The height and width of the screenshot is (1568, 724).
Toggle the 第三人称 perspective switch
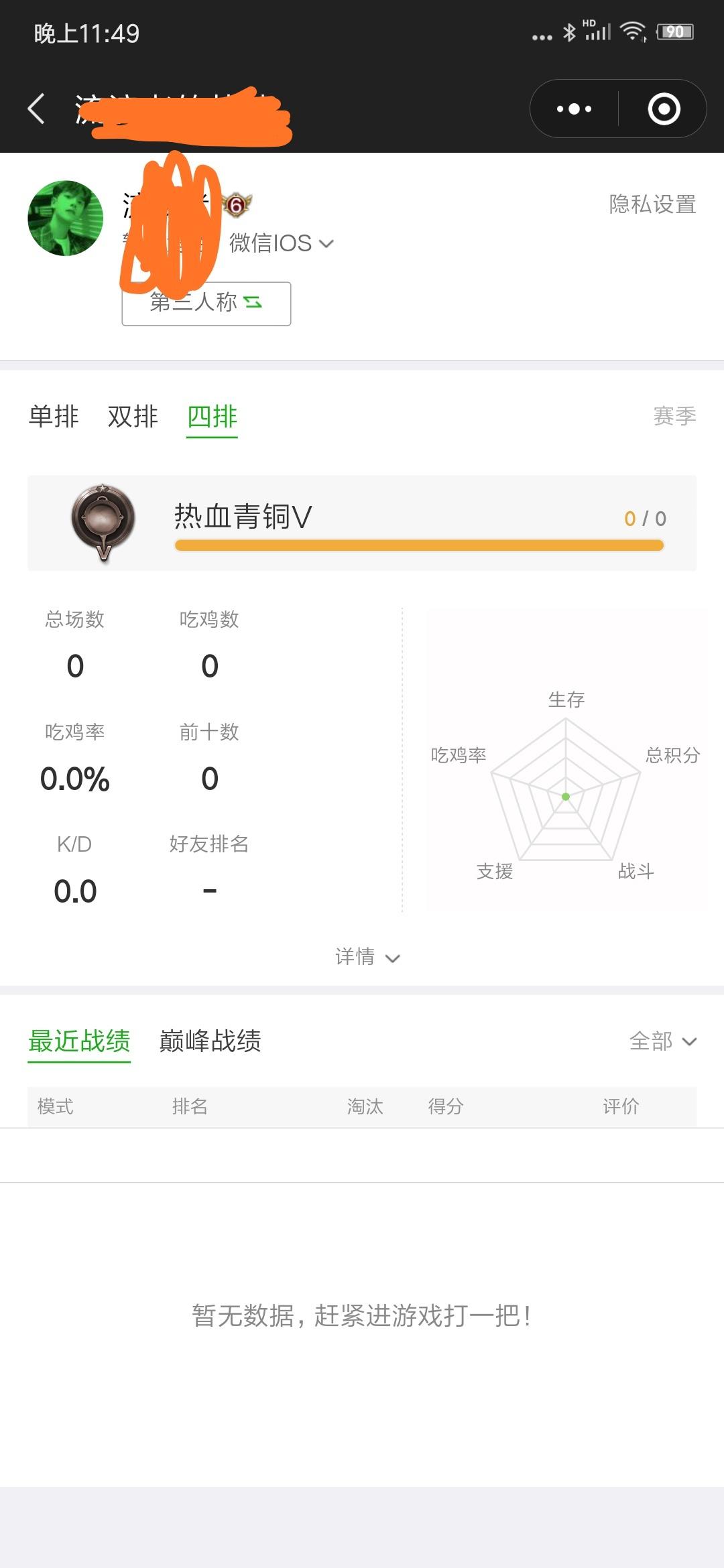pos(206,304)
